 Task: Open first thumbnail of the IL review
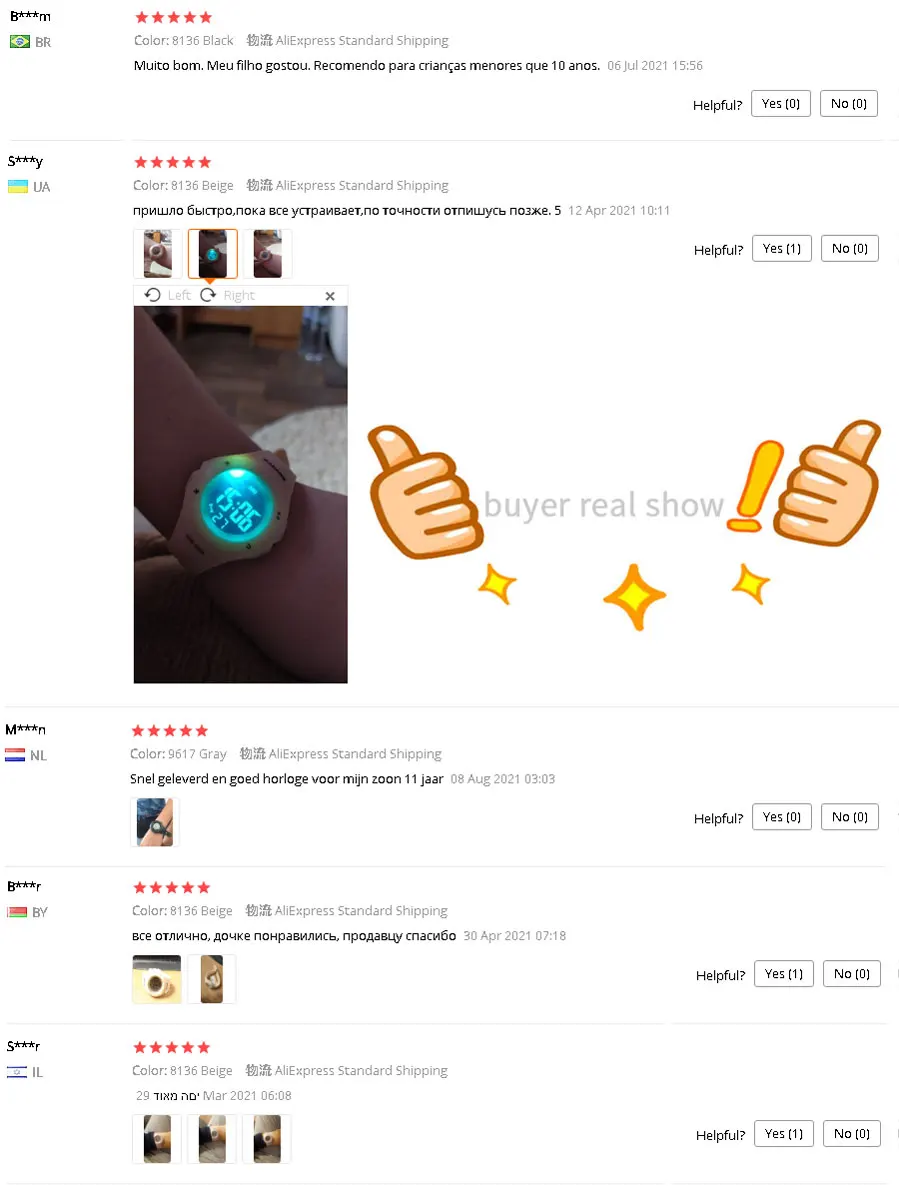157,1139
